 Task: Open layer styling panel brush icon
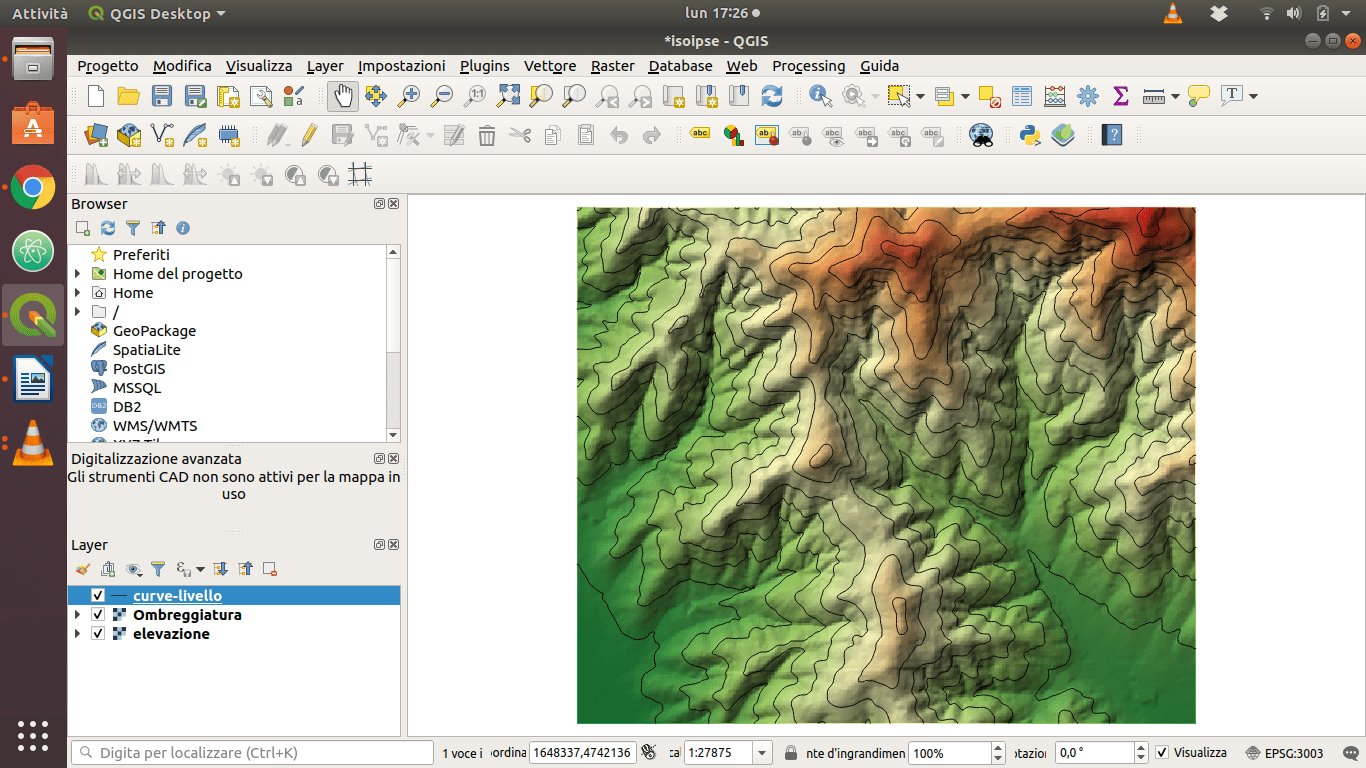pyautogui.click(x=83, y=569)
